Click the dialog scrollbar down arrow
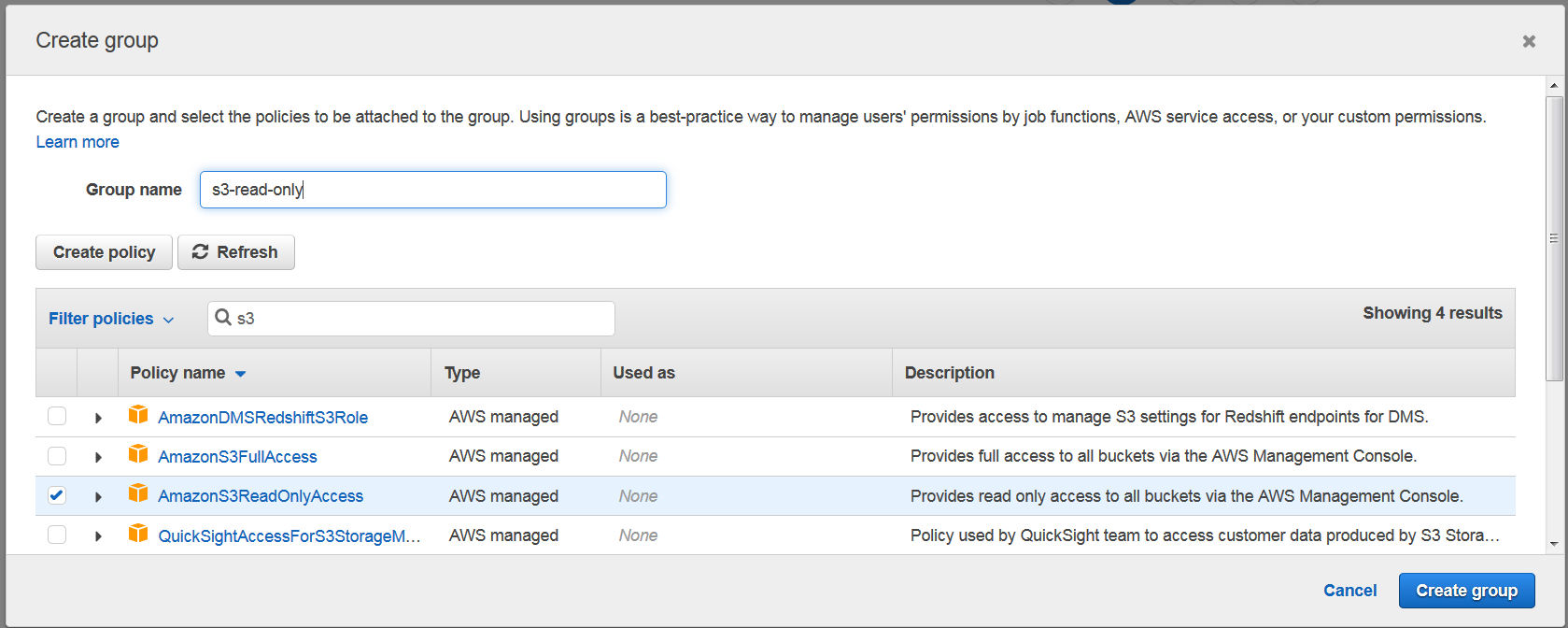The height and width of the screenshot is (628, 1568). pos(1554,544)
